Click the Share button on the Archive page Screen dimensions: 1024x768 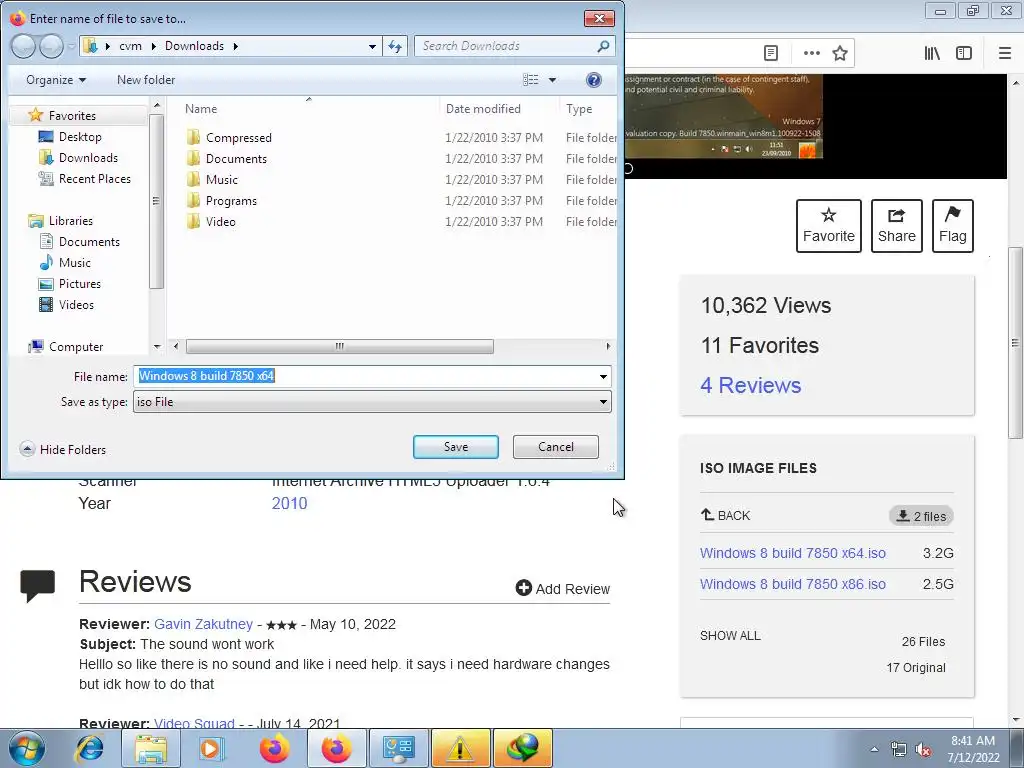(897, 226)
